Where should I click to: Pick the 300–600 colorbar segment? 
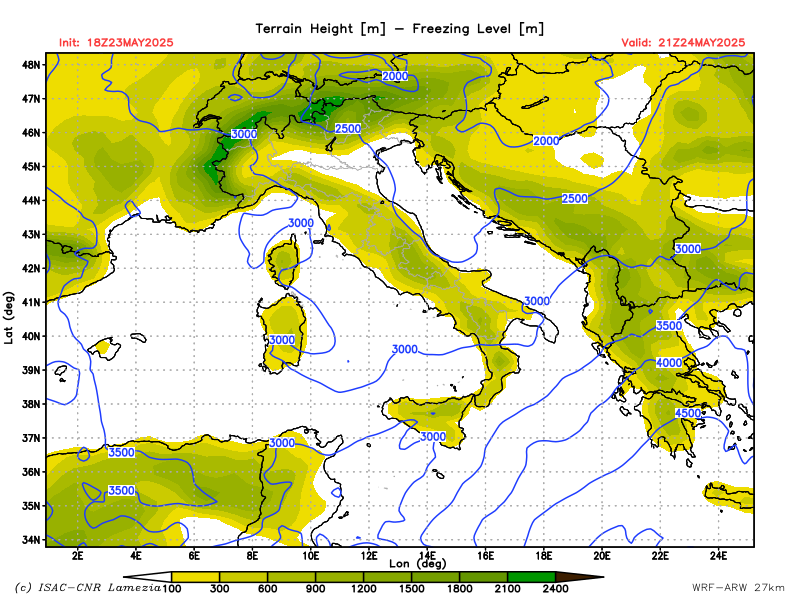pos(243,577)
